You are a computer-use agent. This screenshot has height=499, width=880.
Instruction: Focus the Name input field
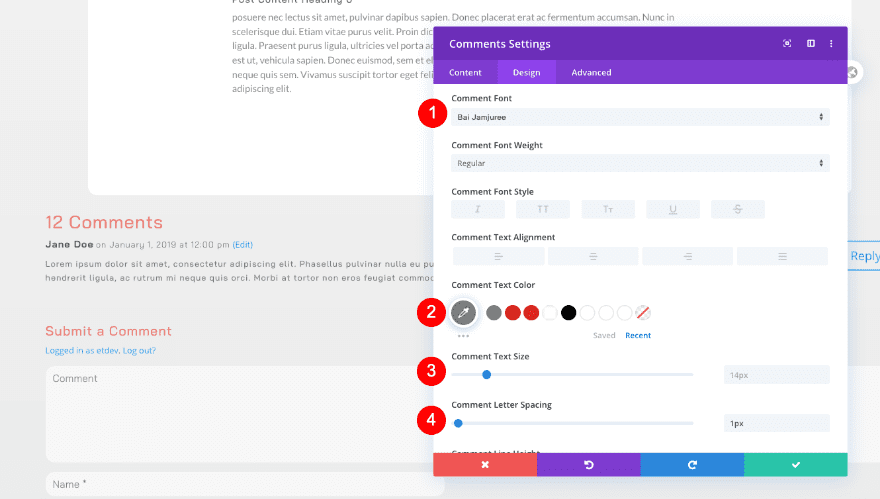click(245, 484)
